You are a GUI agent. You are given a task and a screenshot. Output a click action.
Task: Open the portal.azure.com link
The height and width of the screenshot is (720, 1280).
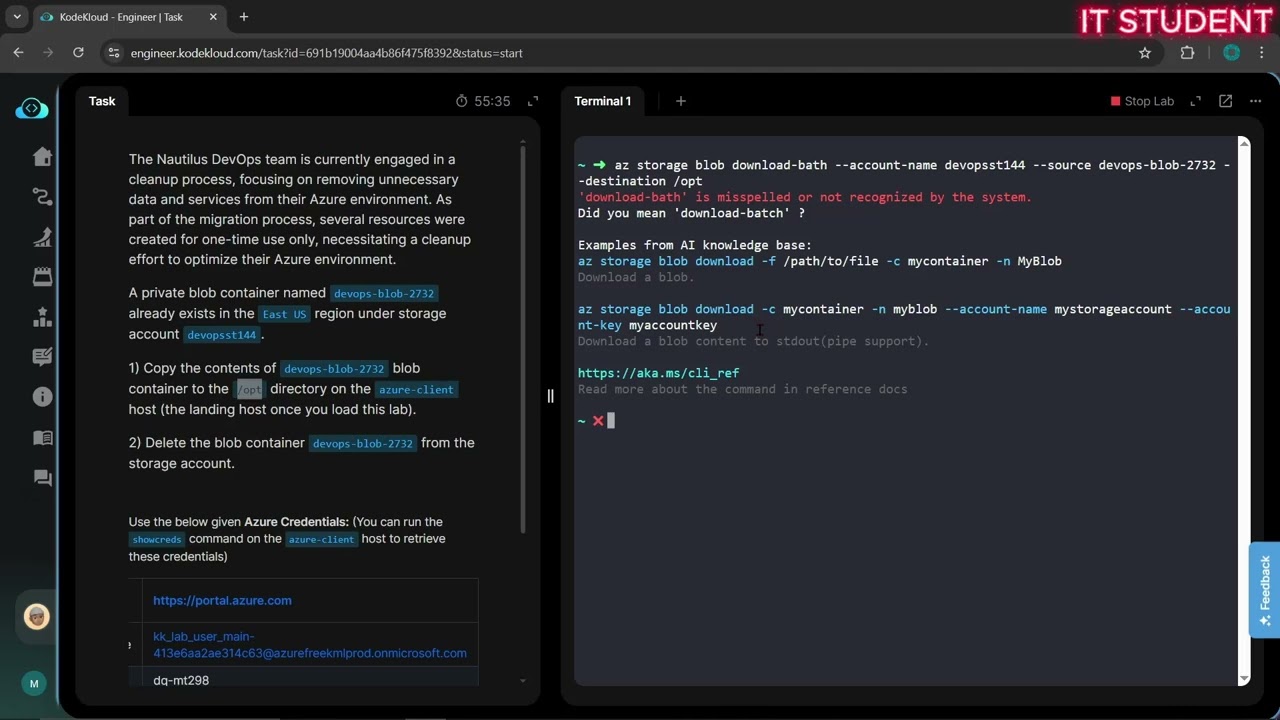click(222, 600)
